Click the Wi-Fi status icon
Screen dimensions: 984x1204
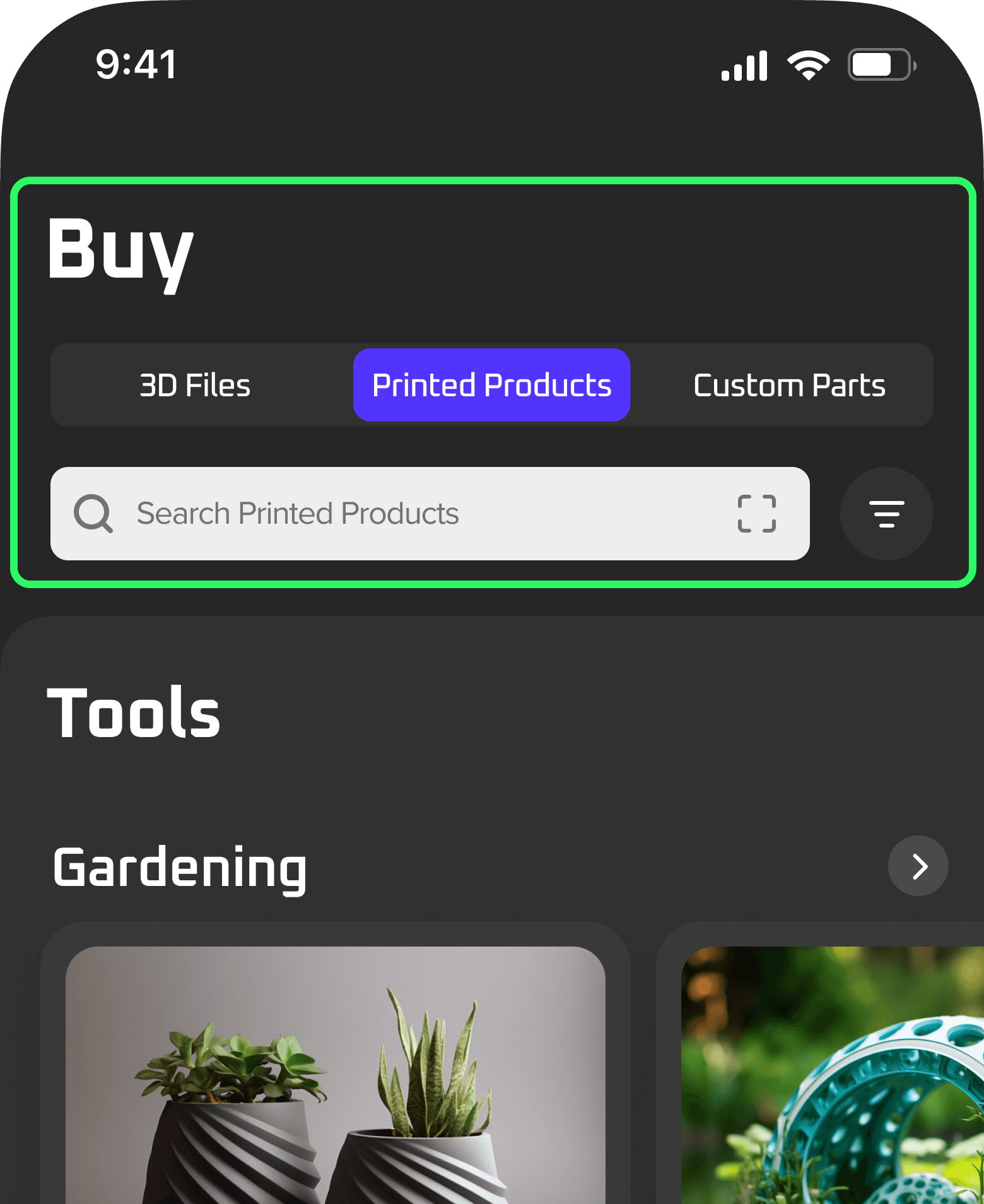click(808, 65)
